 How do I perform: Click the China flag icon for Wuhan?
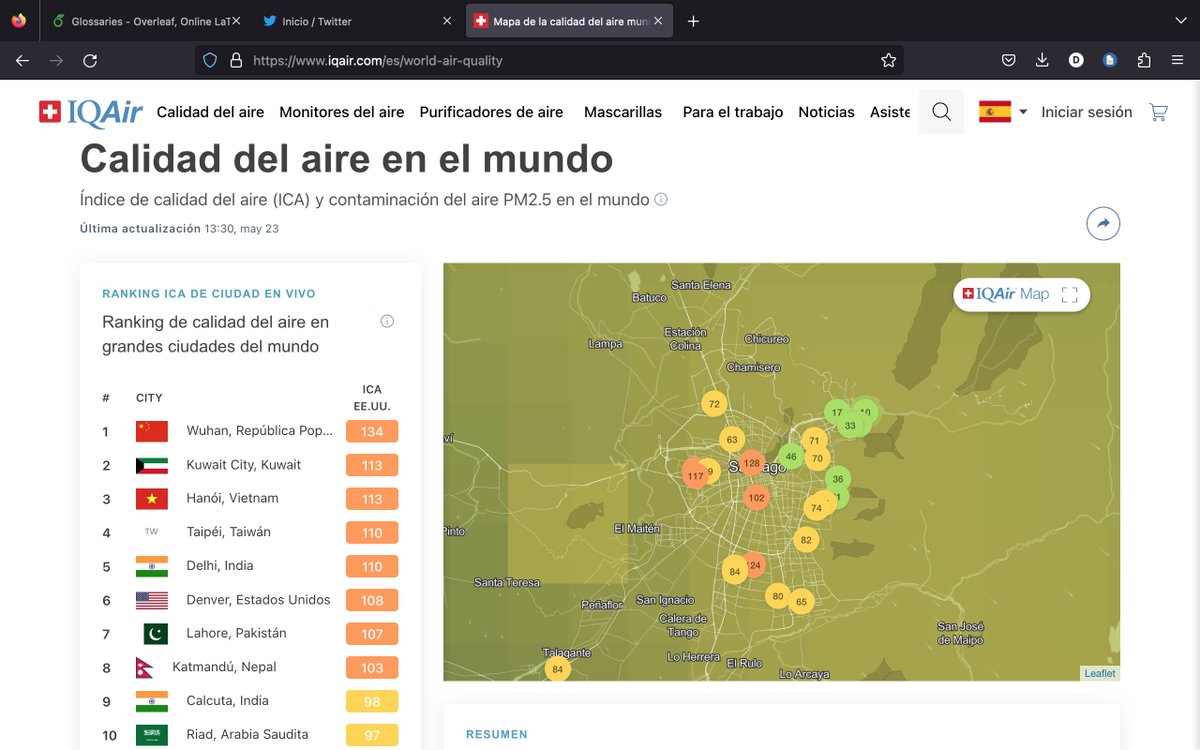tap(152, 431)
